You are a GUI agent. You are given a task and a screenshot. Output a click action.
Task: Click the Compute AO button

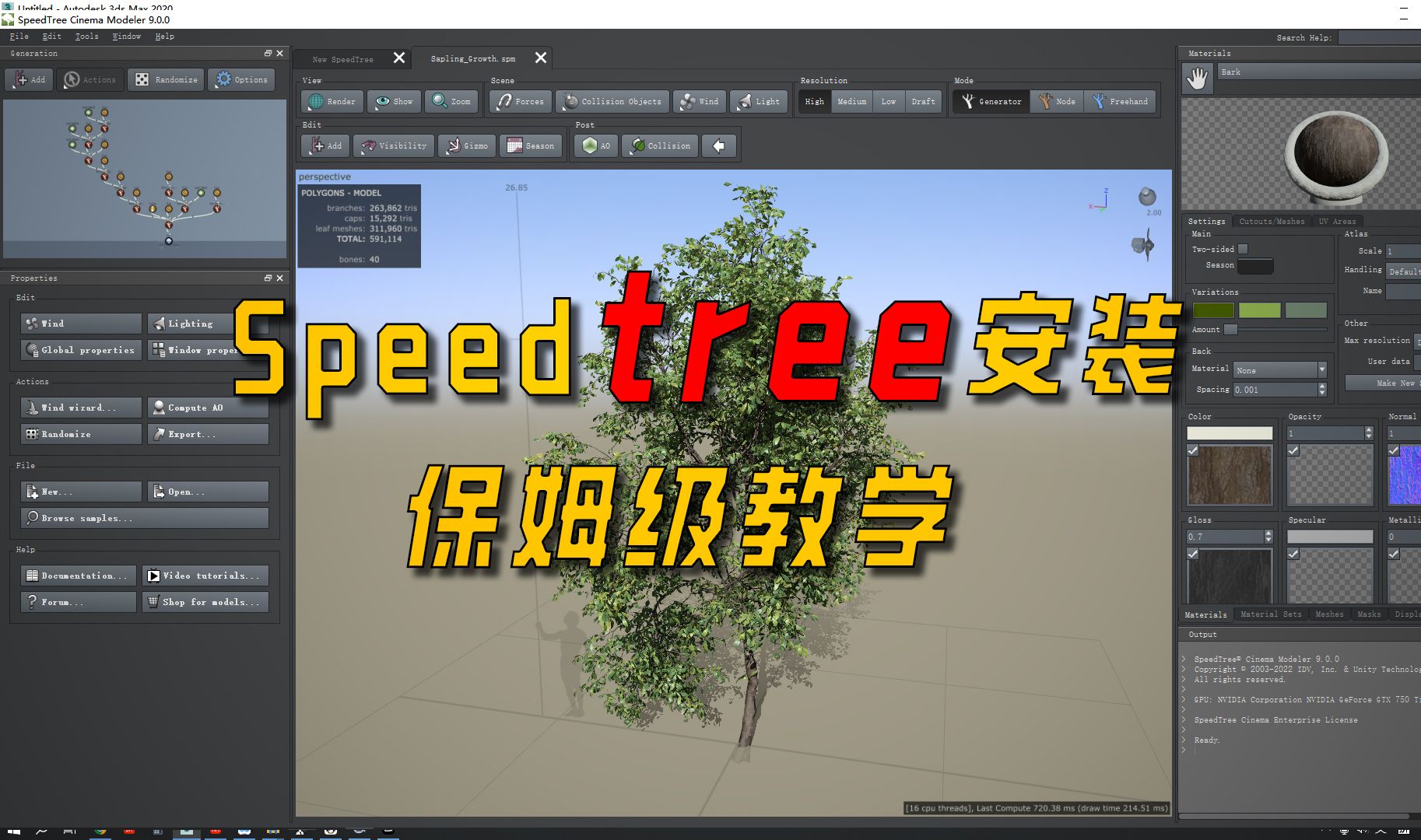point(208,408)
